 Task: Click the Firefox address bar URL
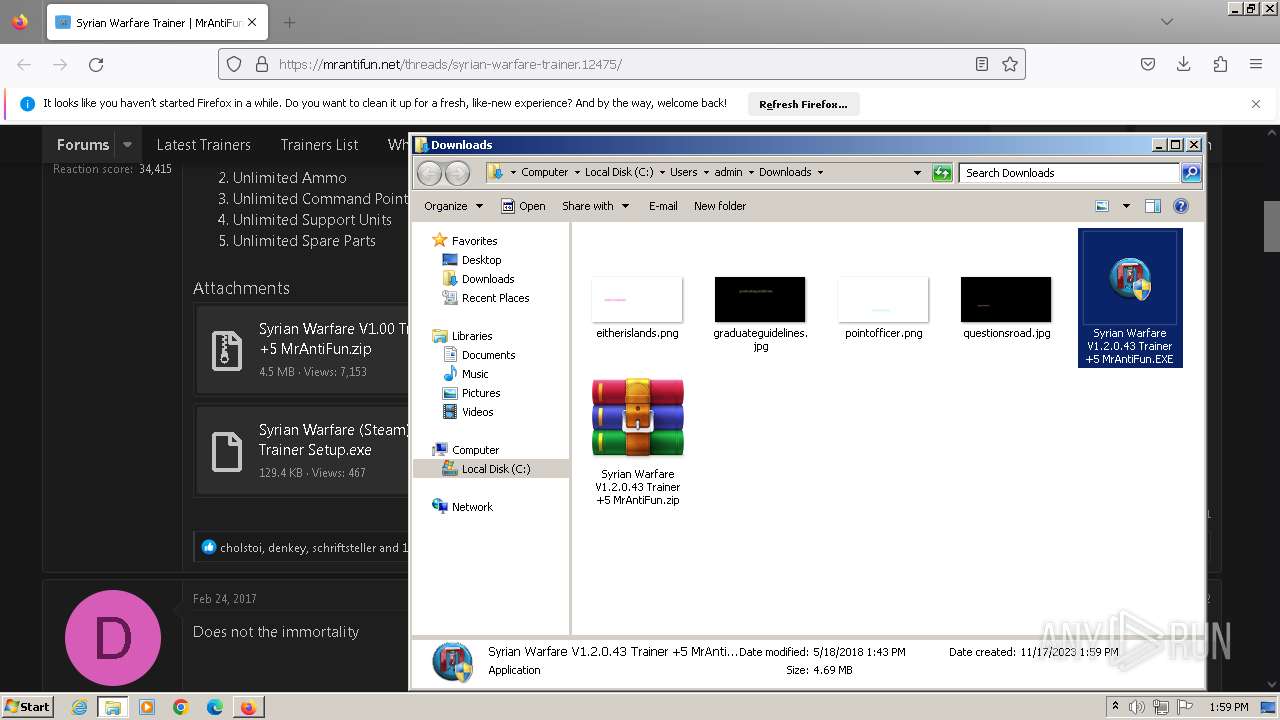(450, 64)
